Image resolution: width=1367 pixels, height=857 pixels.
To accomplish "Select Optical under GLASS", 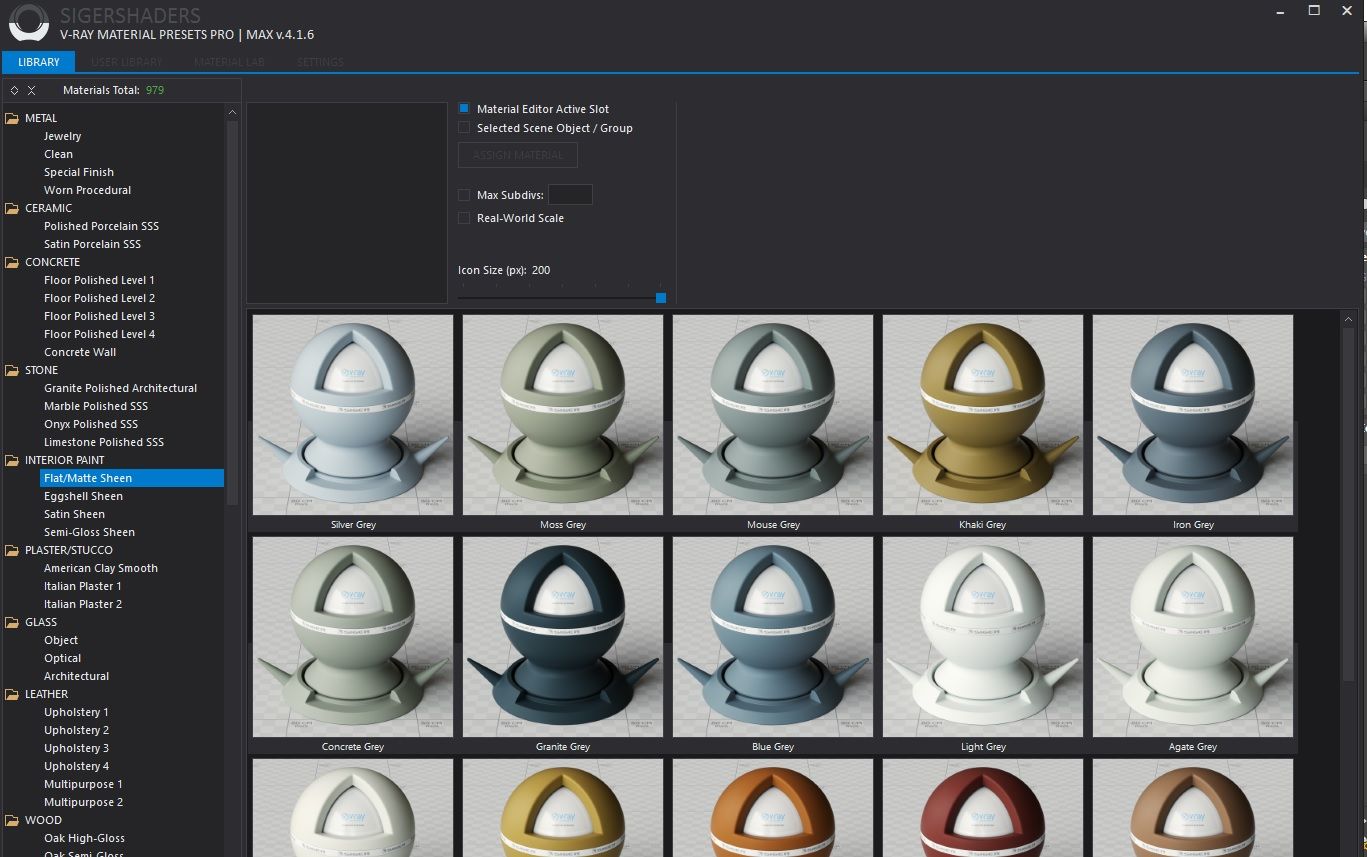I will [63, 658].
